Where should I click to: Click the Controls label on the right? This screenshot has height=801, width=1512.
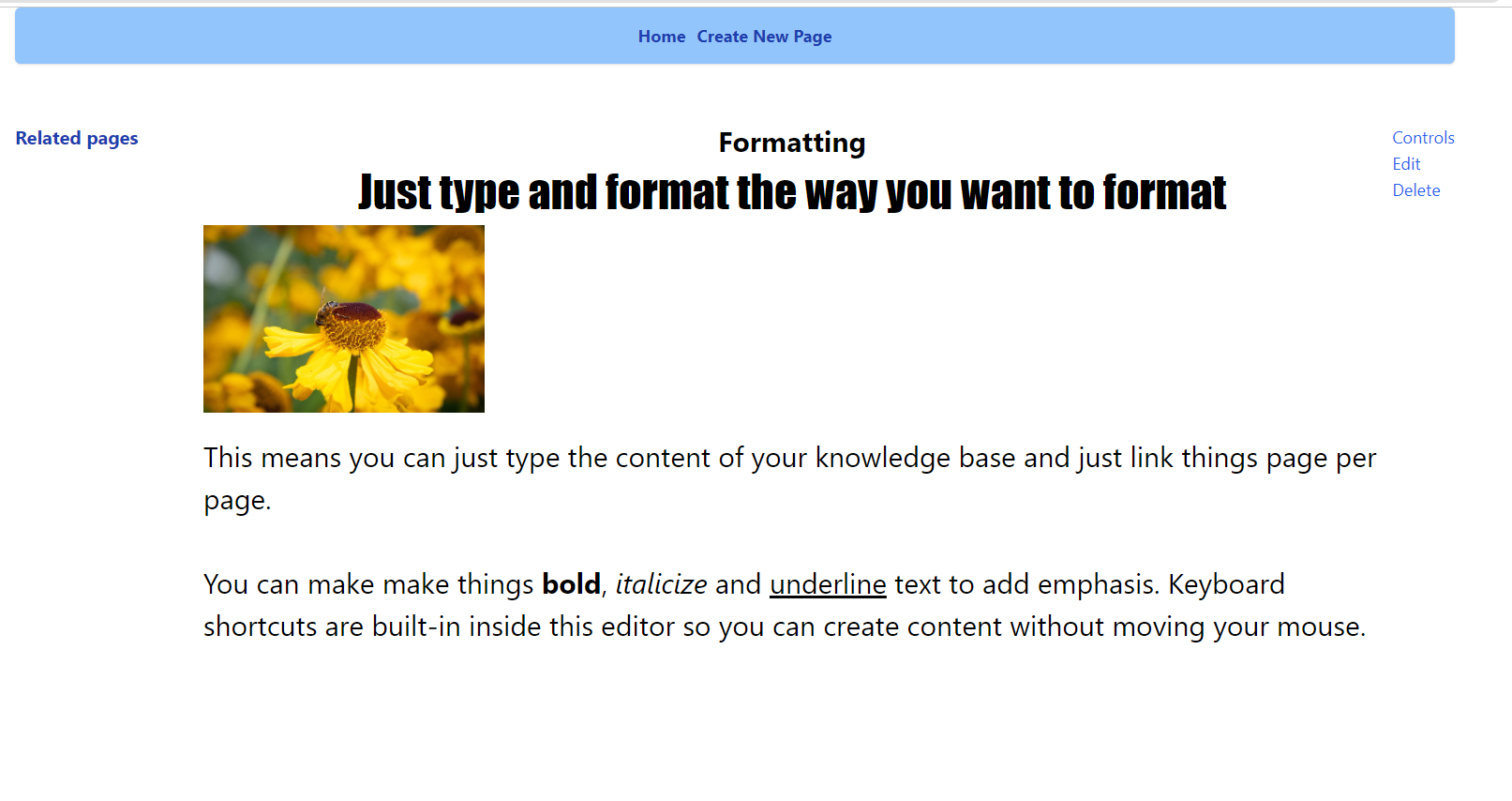pyautogui.click(x=1423, y=138)
